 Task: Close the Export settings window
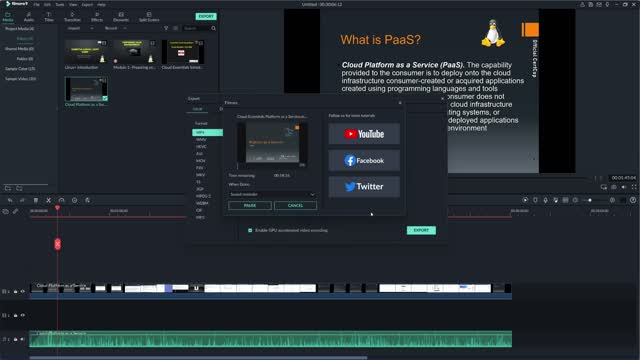click(x=442, y=98)
